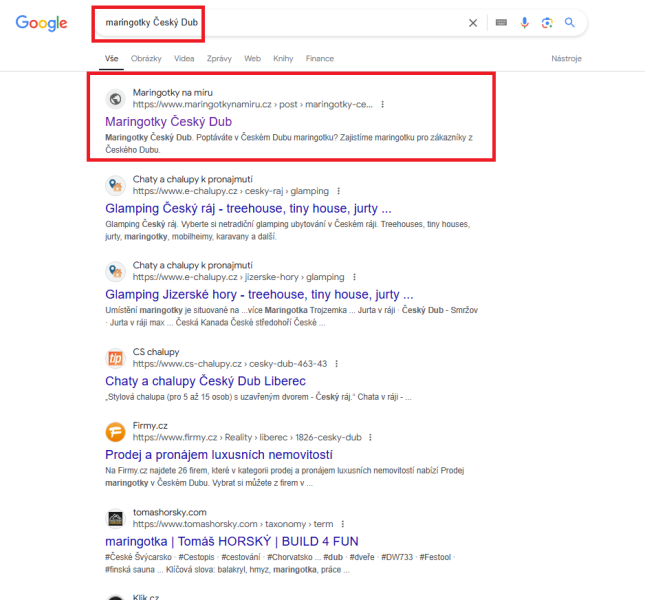
Task: Open the Nástroje search tools
Action: pyautogui.click(x=566, y=59)
